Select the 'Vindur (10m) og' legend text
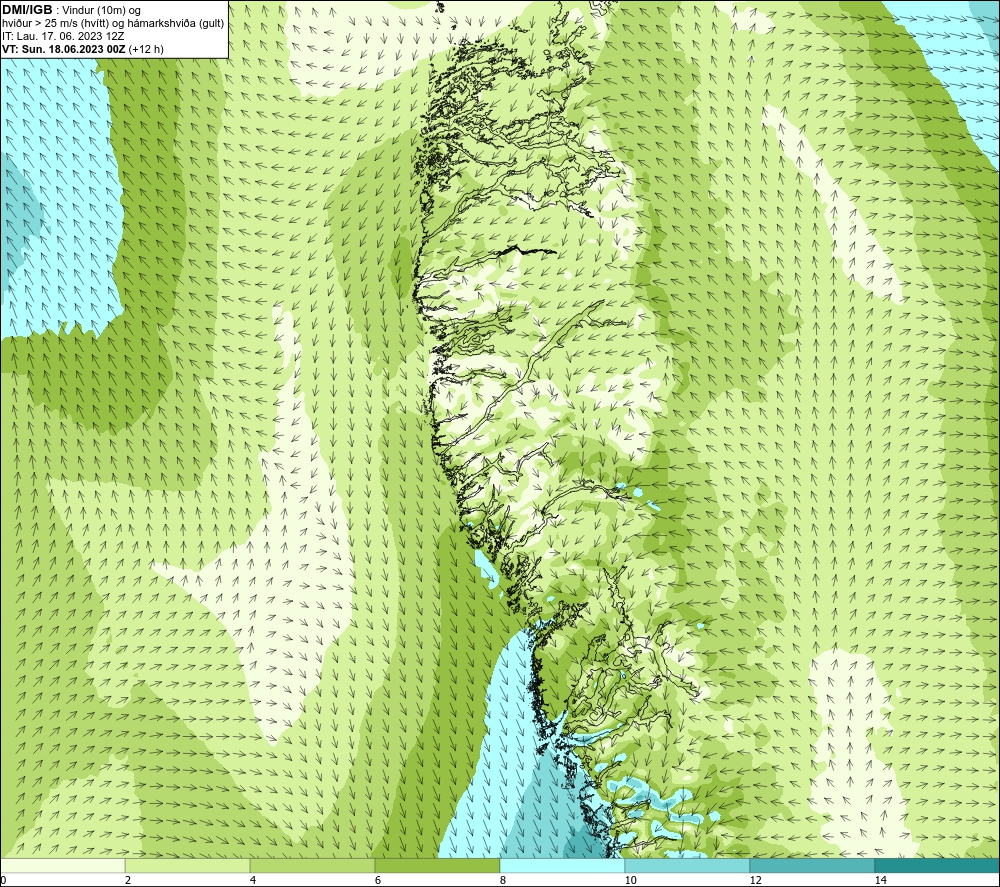This screenshot has width=1000, height=887. click(x=101, y=11)
